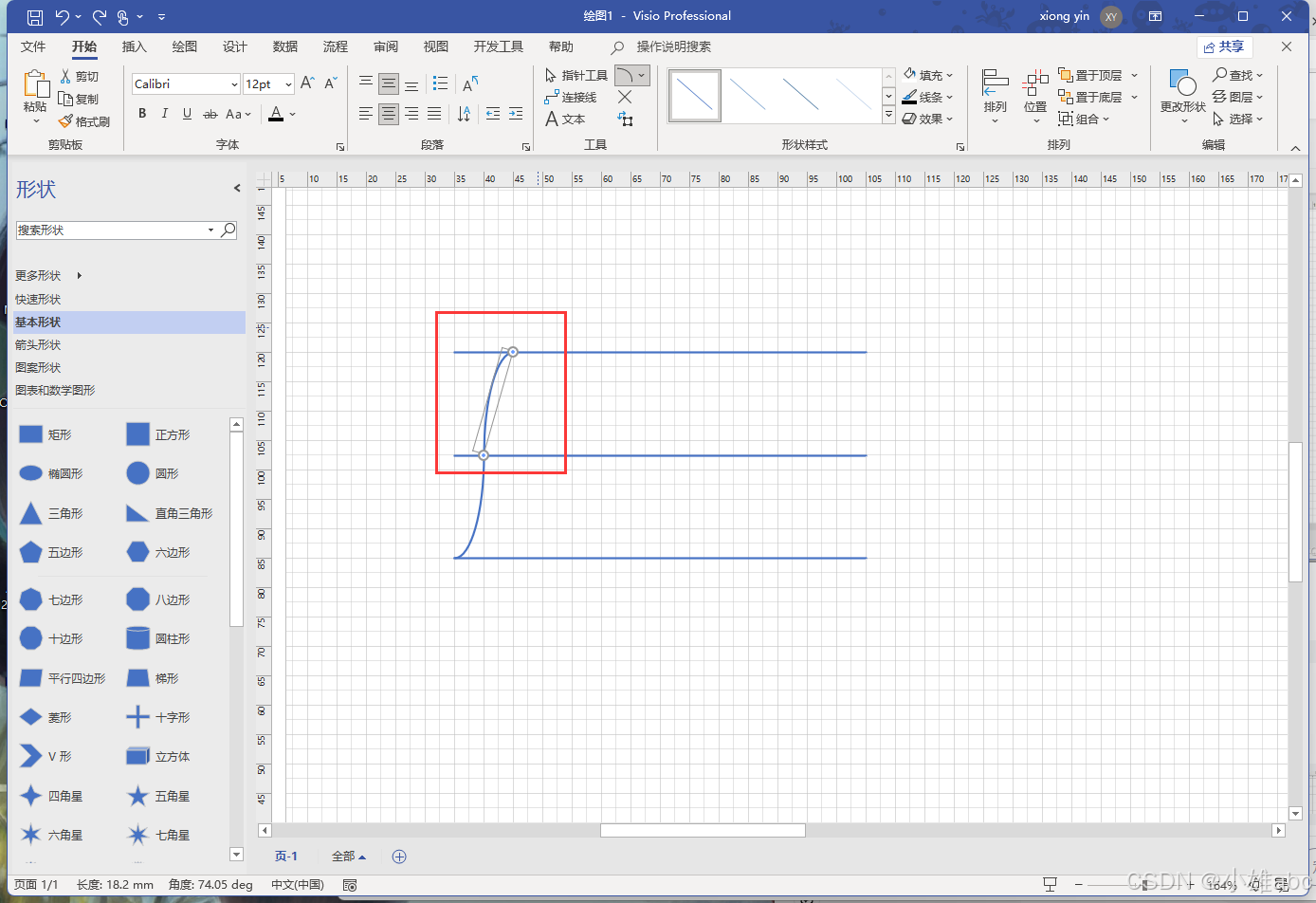1316x903 pixels.
Task: Select the Connector (连接线) tool
Action: click(571, 97)
